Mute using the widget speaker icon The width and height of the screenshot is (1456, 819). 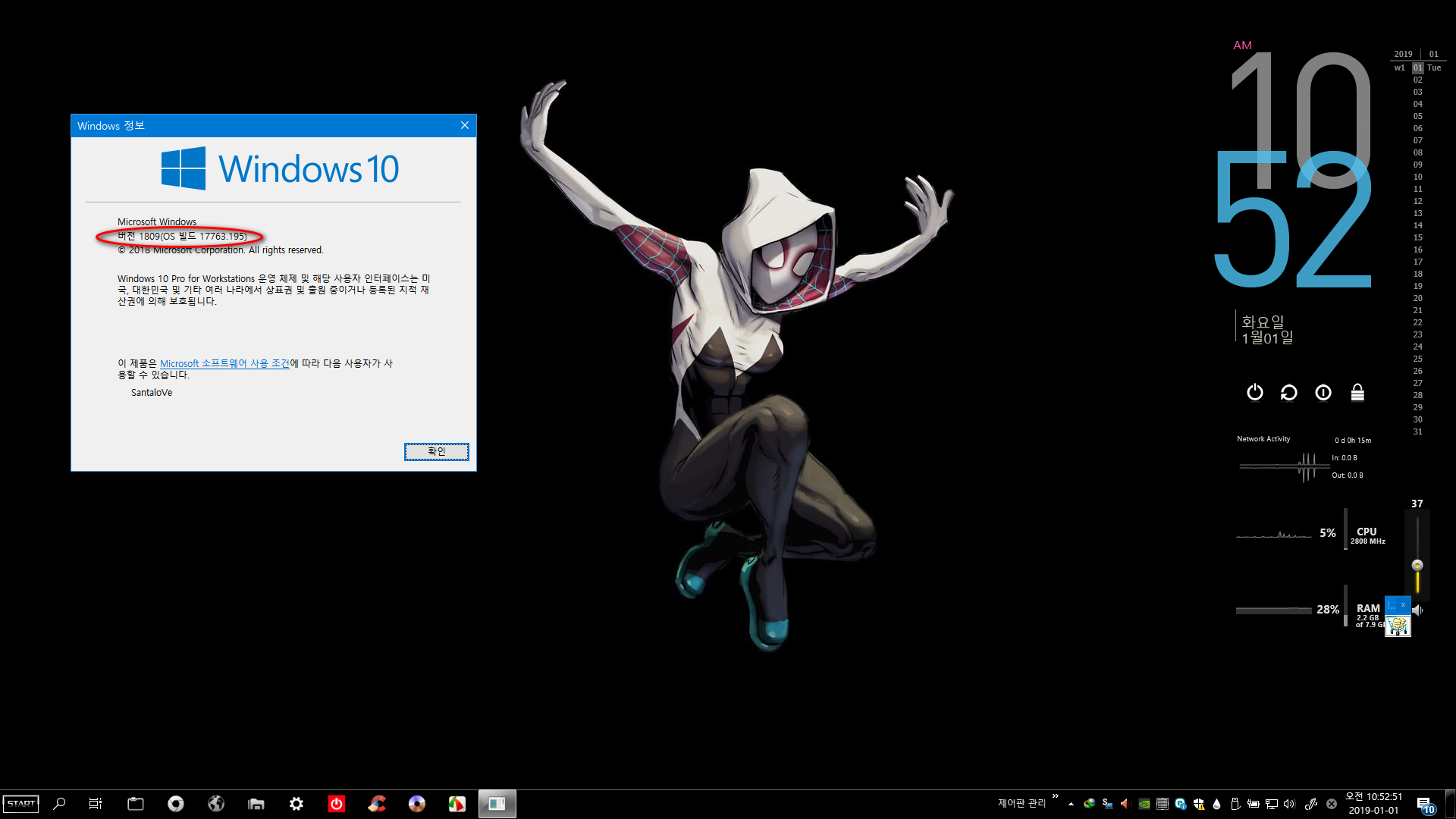[1417, 610]
